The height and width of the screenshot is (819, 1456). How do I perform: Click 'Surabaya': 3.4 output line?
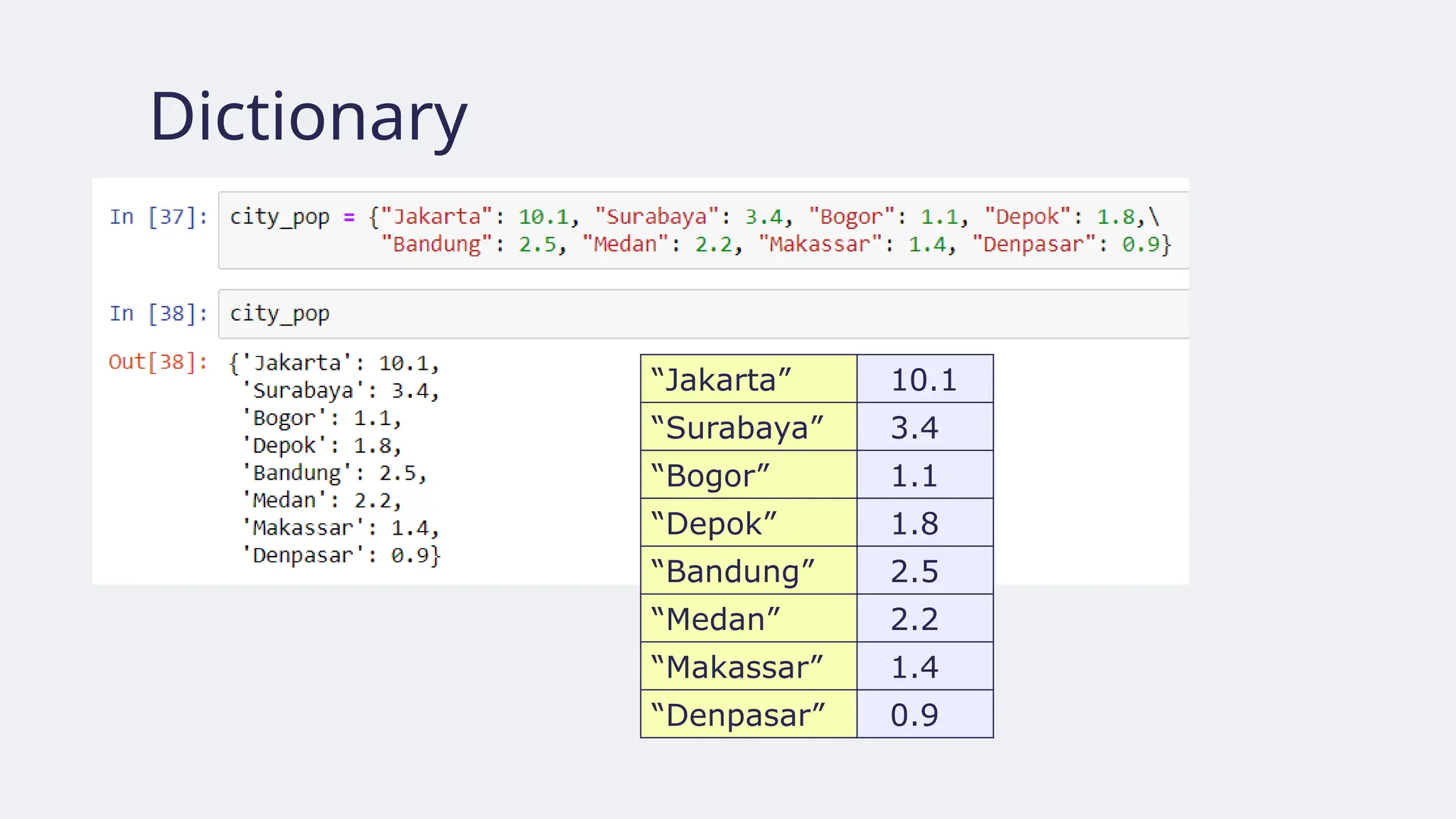(341, 390)
